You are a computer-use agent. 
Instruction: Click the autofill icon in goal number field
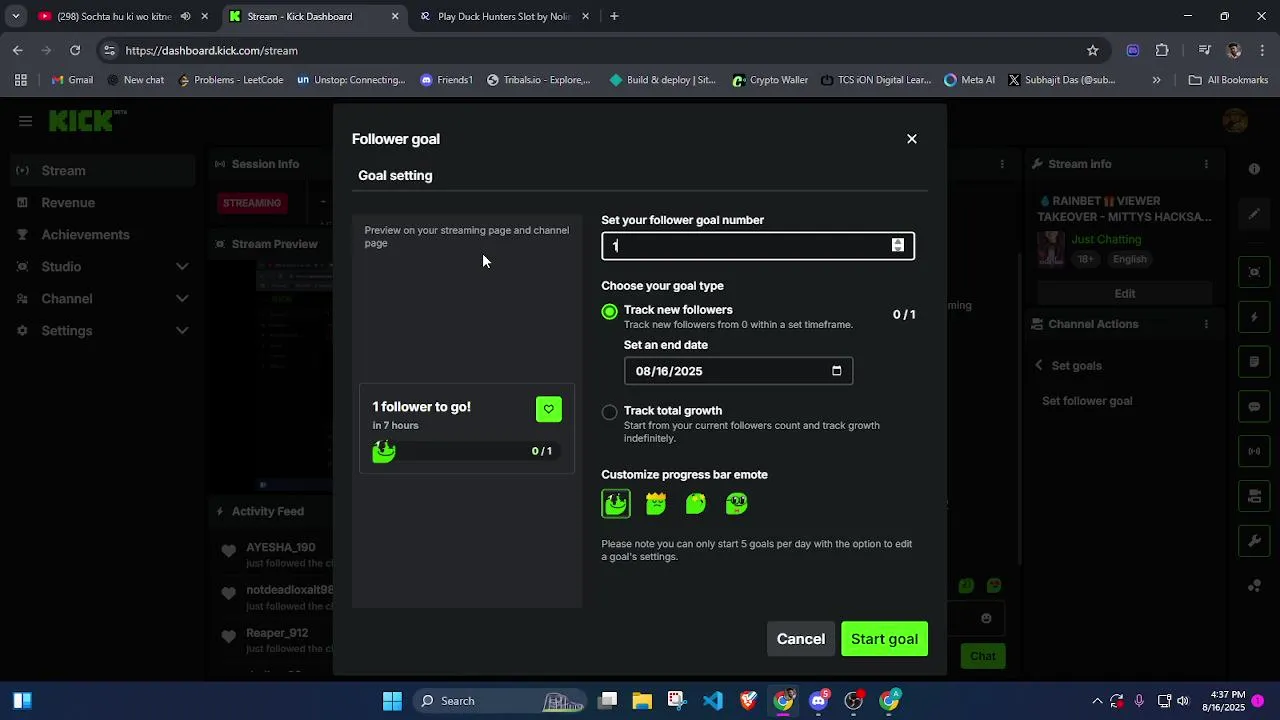pos(897,246)
